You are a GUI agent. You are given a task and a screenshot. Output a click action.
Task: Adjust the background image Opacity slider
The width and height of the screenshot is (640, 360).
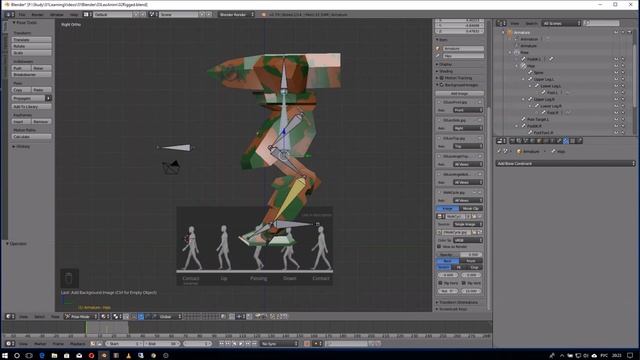[x=460, y=254]
